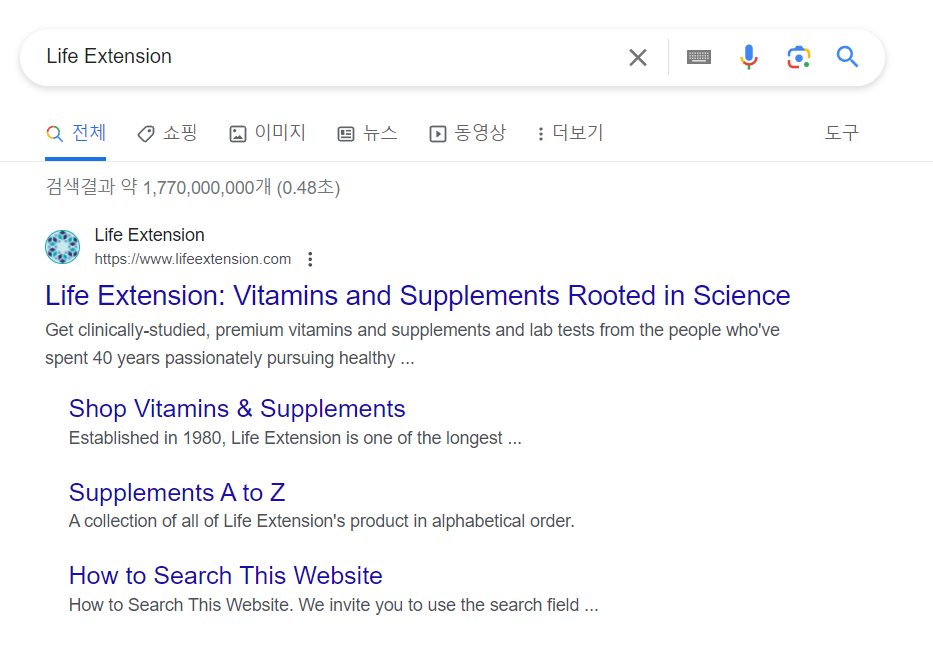The height and width of the screenshot is (647, 933).
Task: Clear the search box with the X icon
Action: [x=638, y=57]
